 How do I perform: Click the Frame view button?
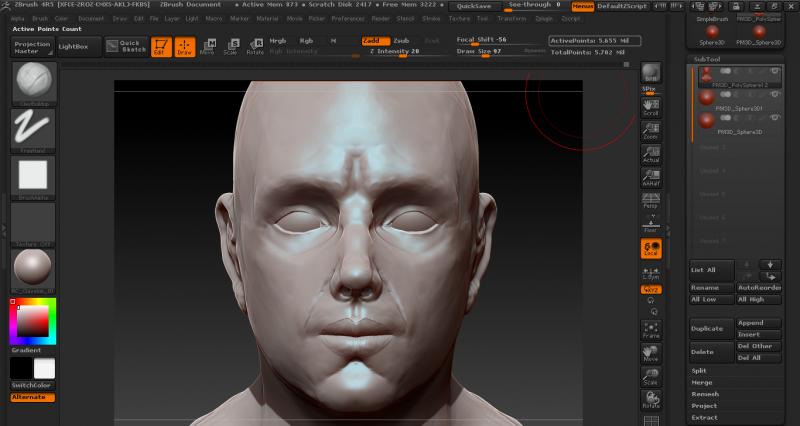click(651, 328)
